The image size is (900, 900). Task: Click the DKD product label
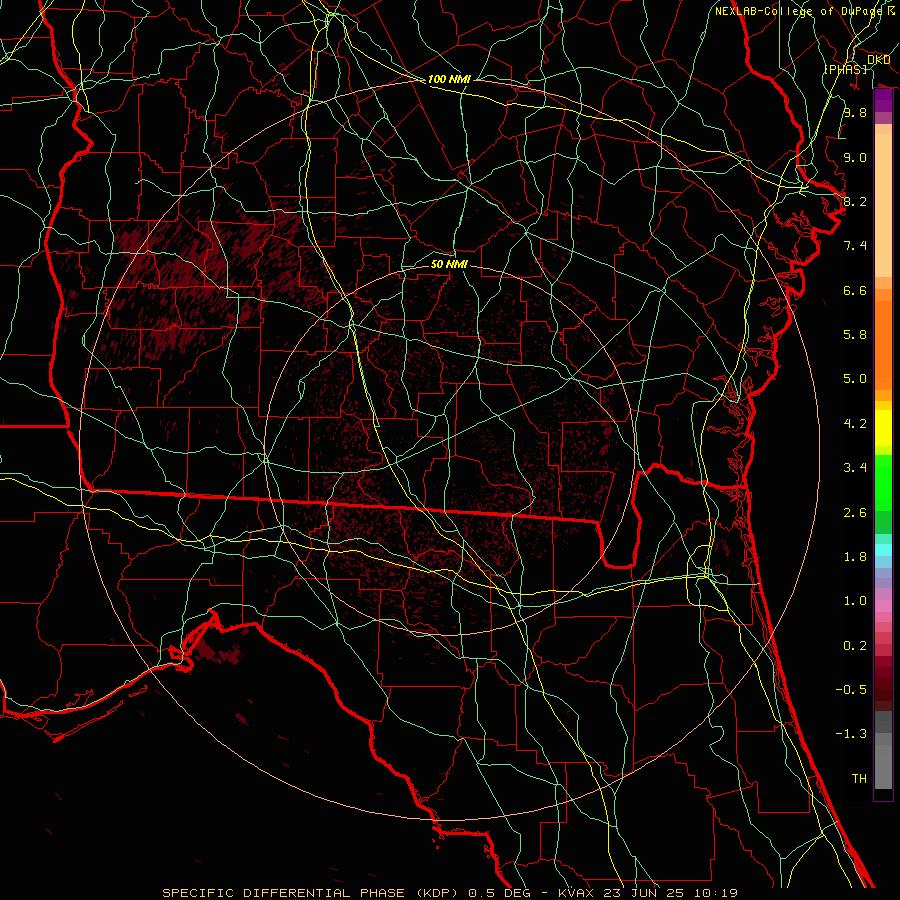[879, 60]
